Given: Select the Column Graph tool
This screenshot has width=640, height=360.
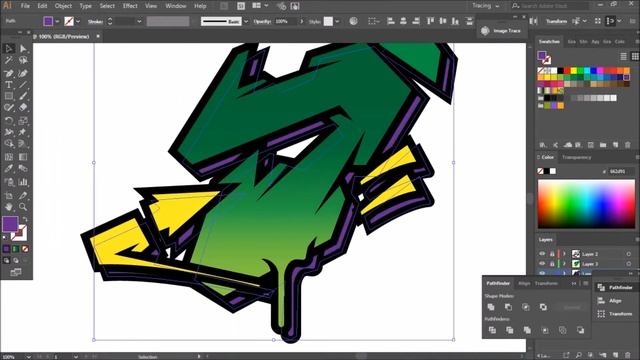Looking at the screenshot, I should 23,182.
